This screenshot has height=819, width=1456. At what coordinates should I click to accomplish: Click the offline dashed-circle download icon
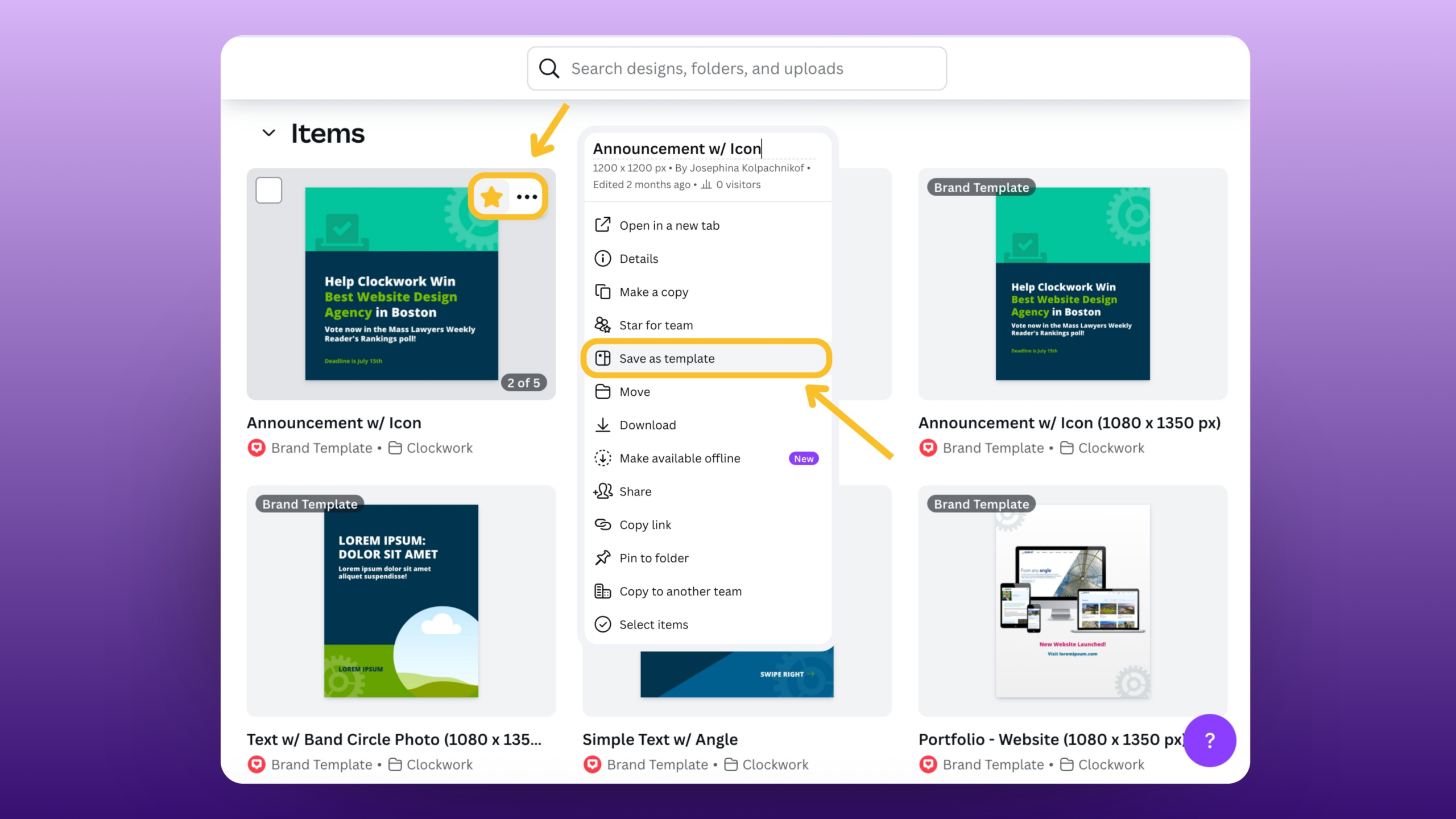click(602, 458)
